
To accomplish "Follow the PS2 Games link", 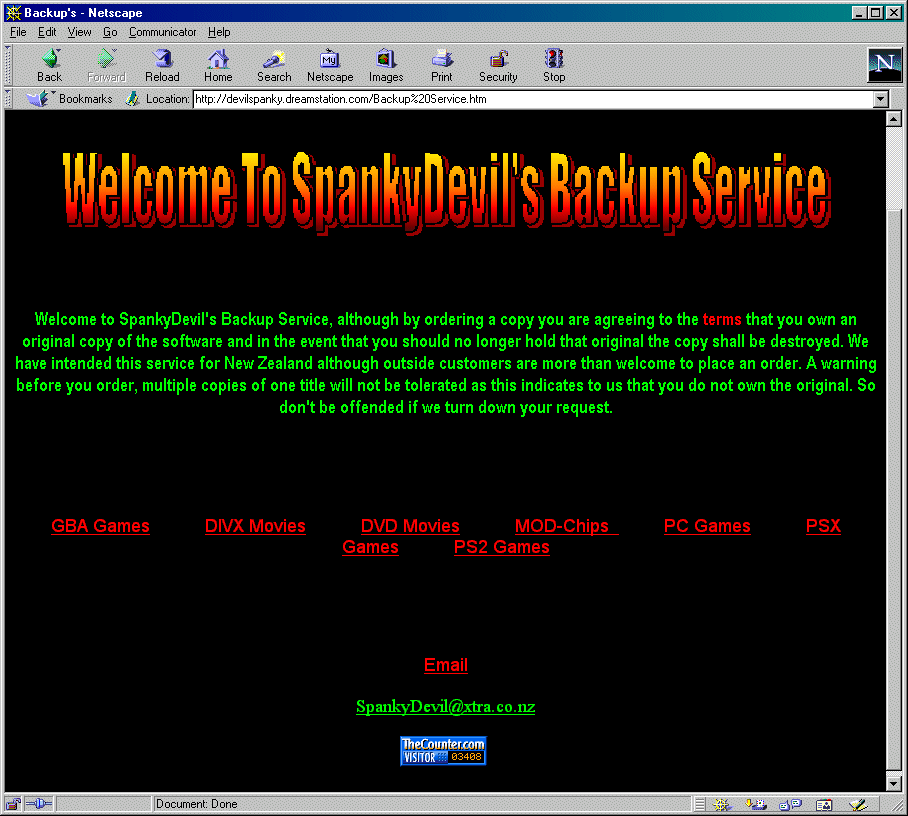I will (501, 547).
